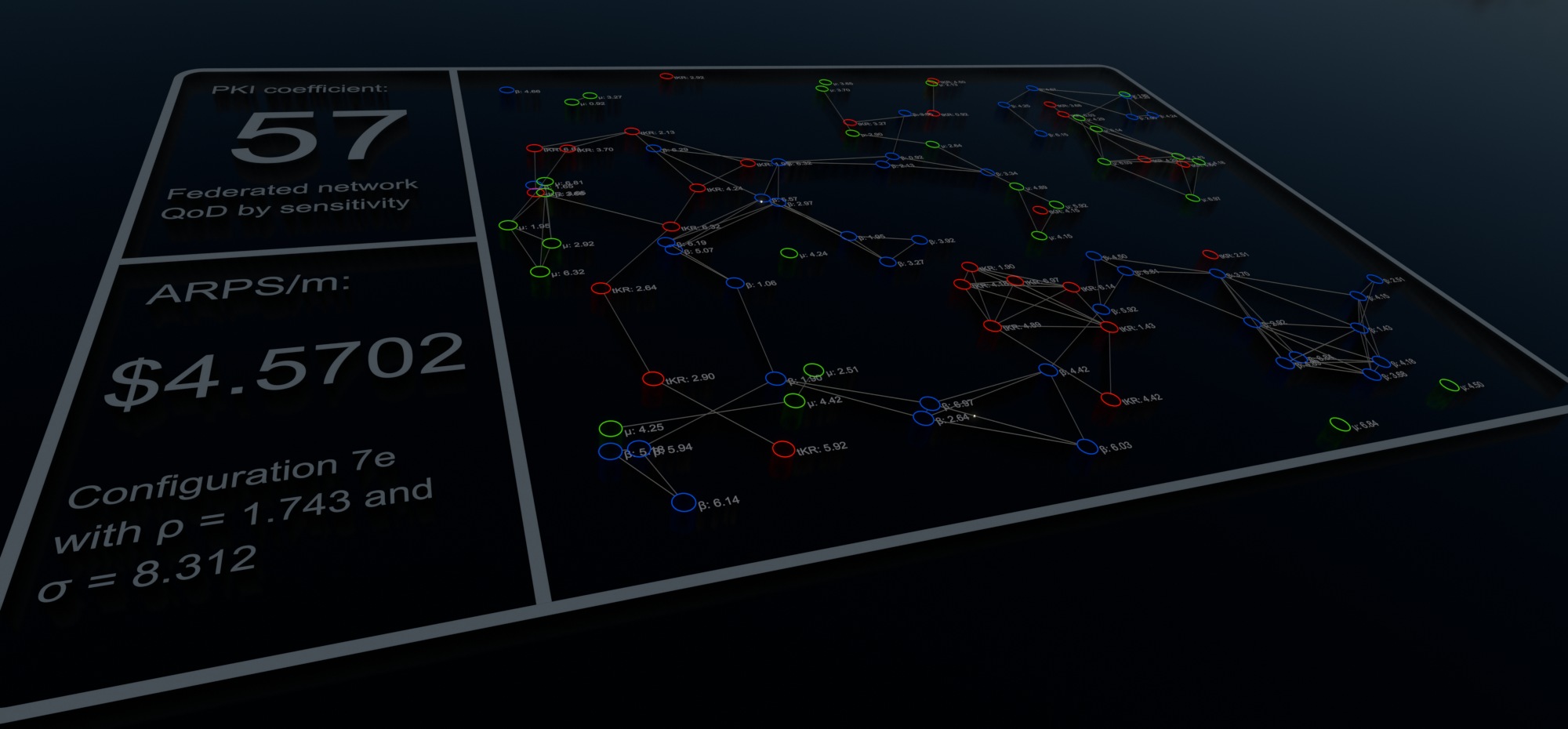
Task: Select the red tKR: 4.42 node
Action: pyautogui.click(x=1110, y=400)
